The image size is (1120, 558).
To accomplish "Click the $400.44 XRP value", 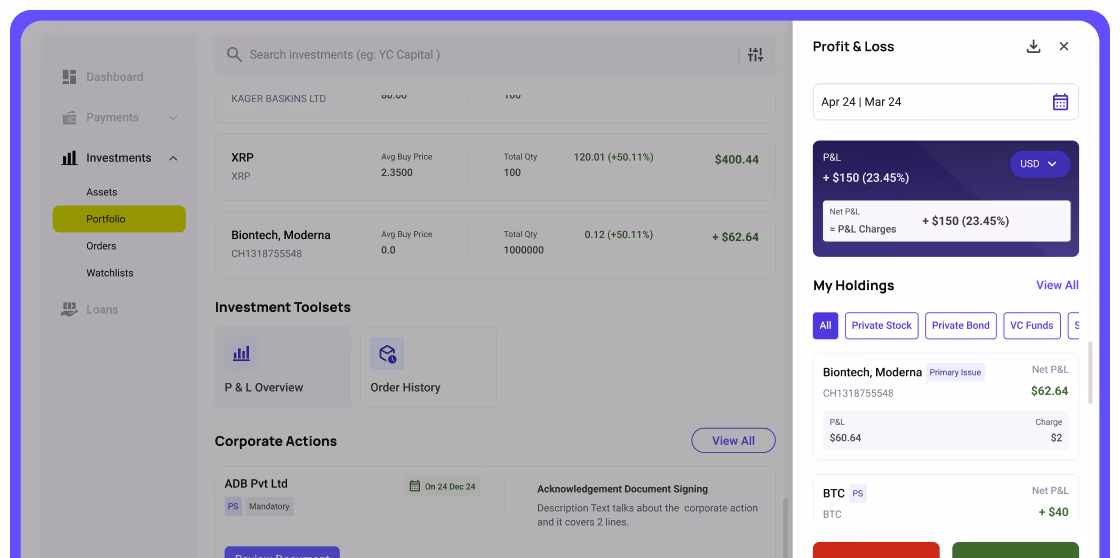I will pyautogui.click(x=736, y=159).
